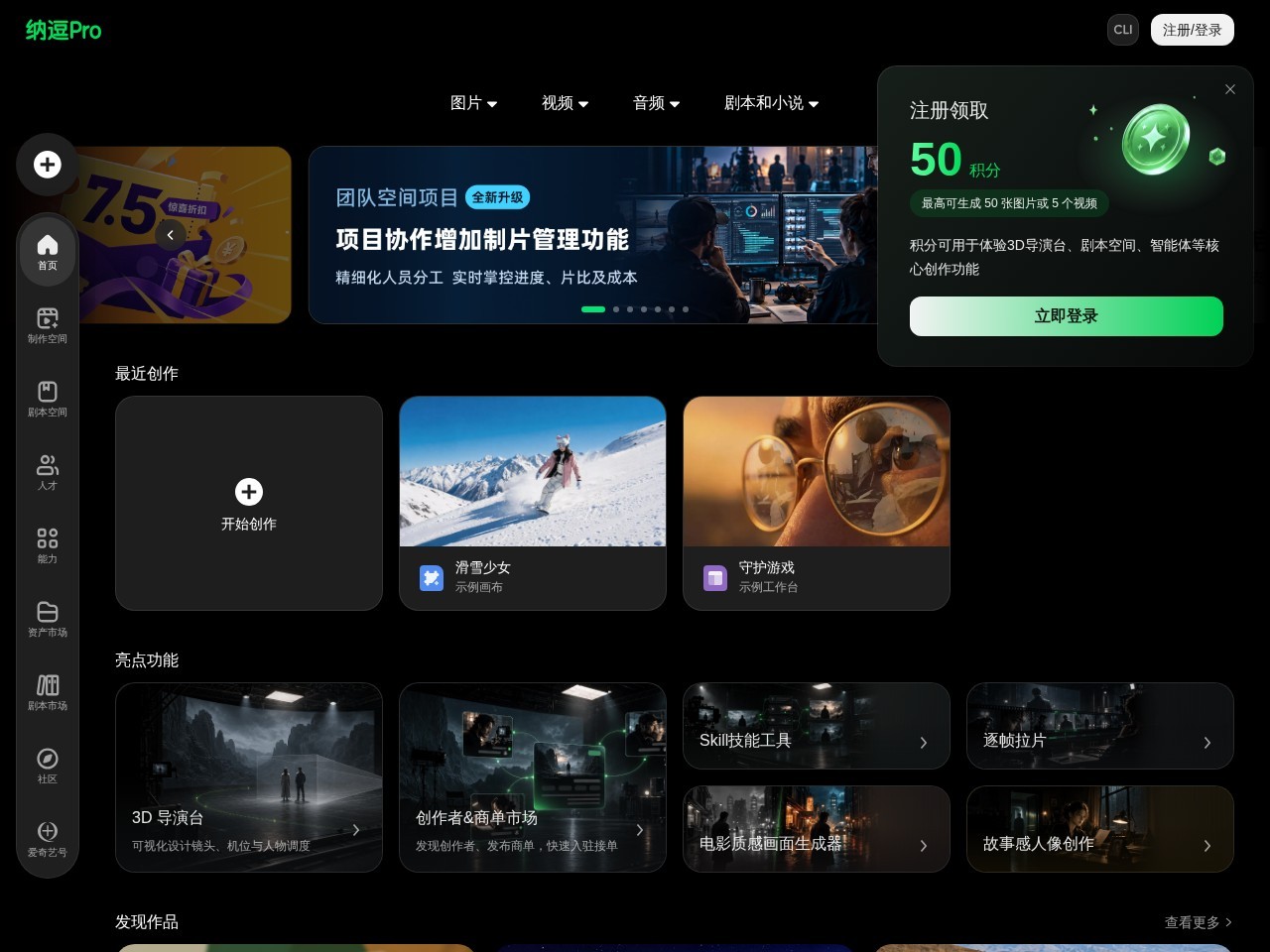Go to previous banner with left arrow
The width and height of the screenshot is (1270, 952).
(171, 235)
